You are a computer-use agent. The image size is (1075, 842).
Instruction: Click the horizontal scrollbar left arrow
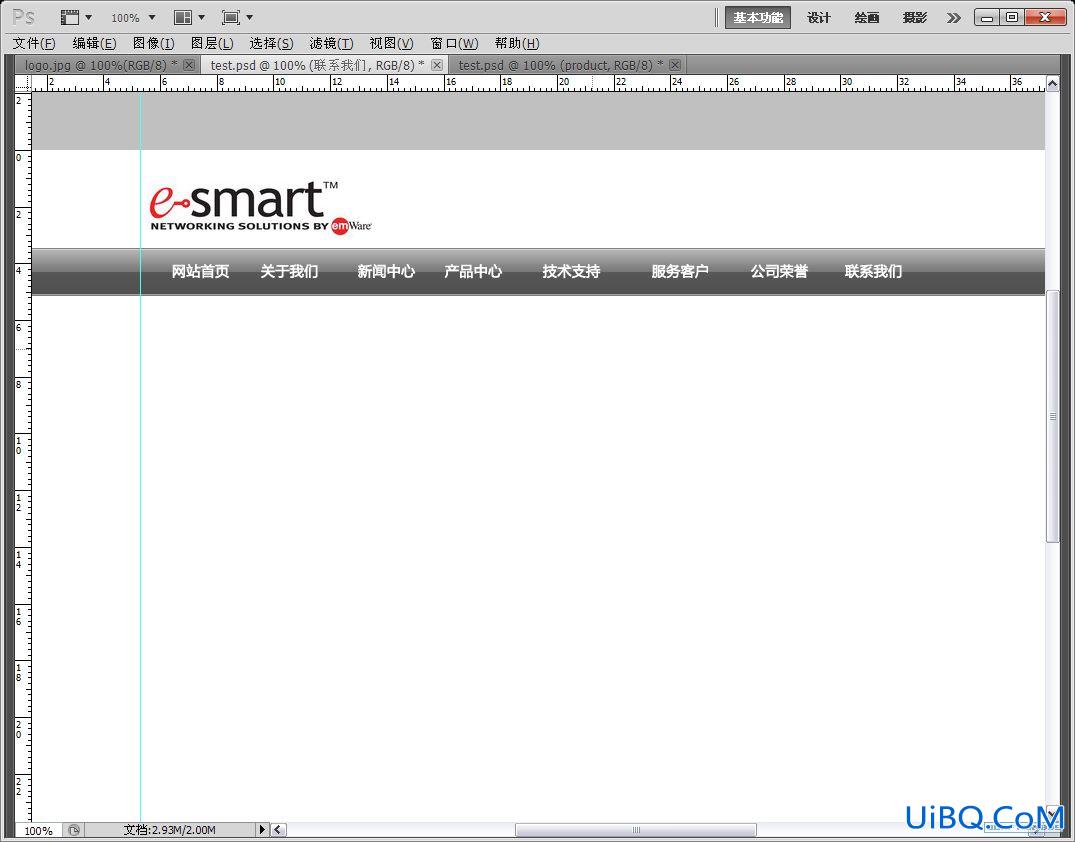(278, 830)
